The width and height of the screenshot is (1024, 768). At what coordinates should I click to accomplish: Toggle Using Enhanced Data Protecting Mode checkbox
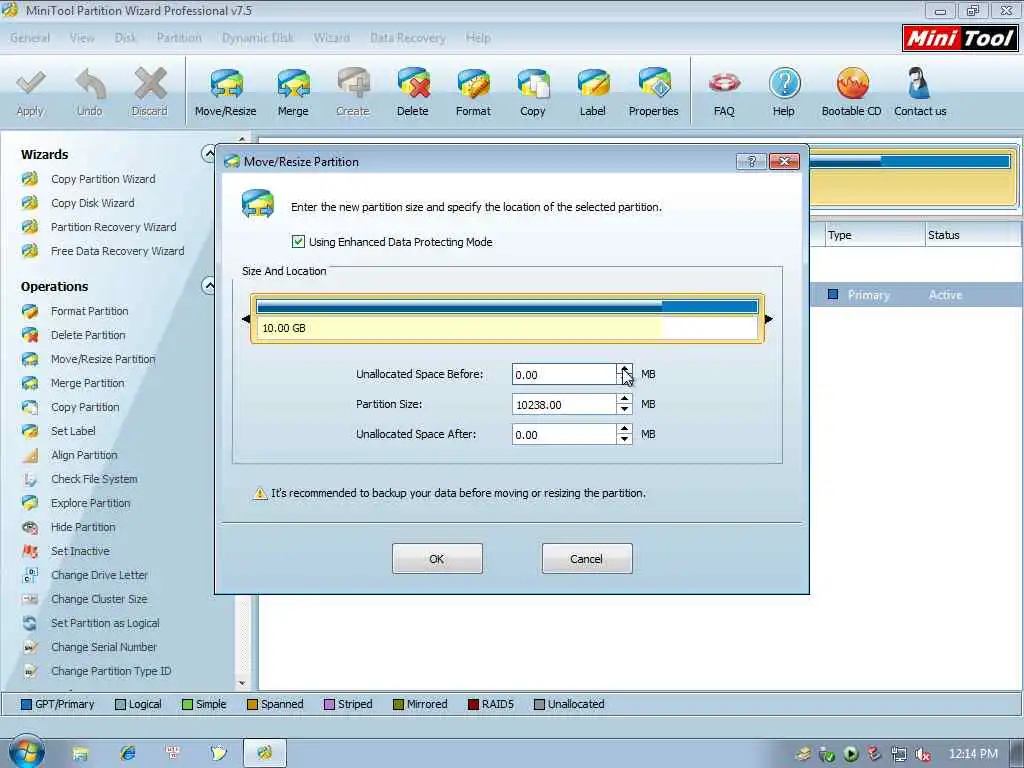coord(298,242)
